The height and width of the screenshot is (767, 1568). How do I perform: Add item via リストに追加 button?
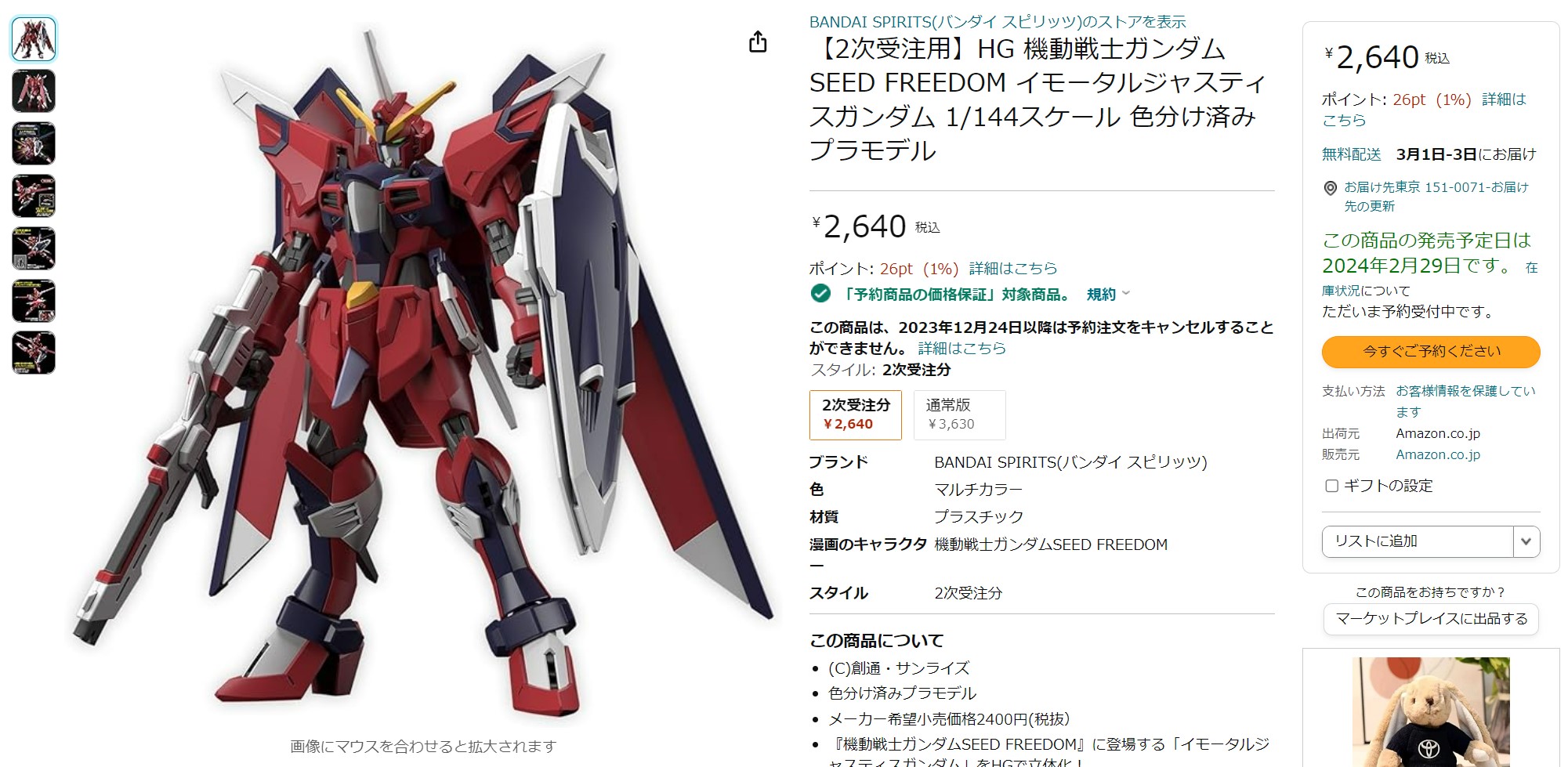pyautogui.click(x=1418, y=541)
